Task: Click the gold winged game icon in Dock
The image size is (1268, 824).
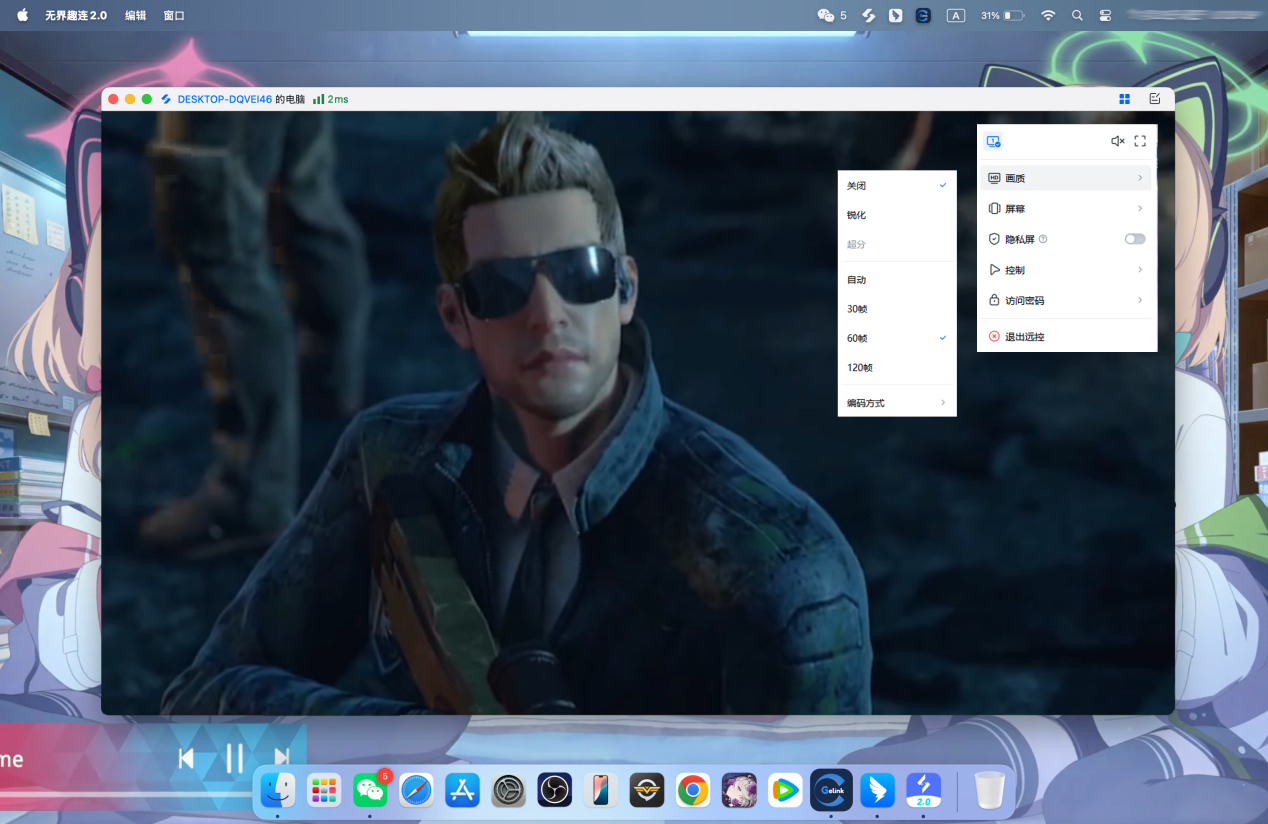Action: point(647,790)
